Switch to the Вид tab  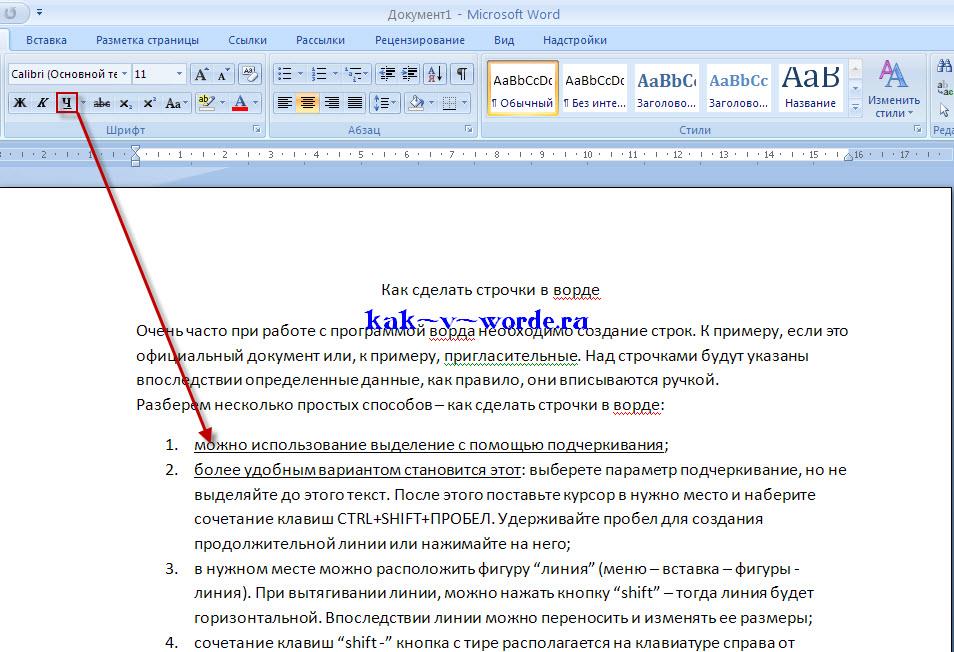[504, 40]
